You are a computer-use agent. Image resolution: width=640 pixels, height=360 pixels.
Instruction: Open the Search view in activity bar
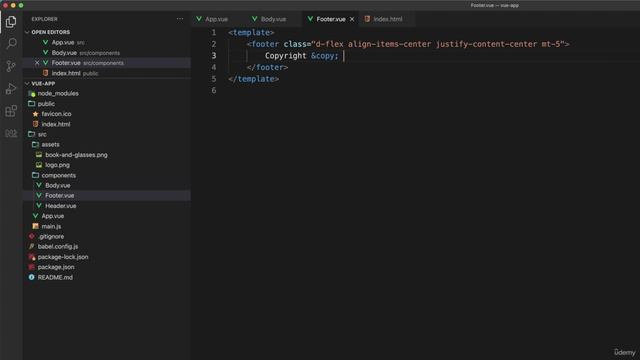click(11, 44)
